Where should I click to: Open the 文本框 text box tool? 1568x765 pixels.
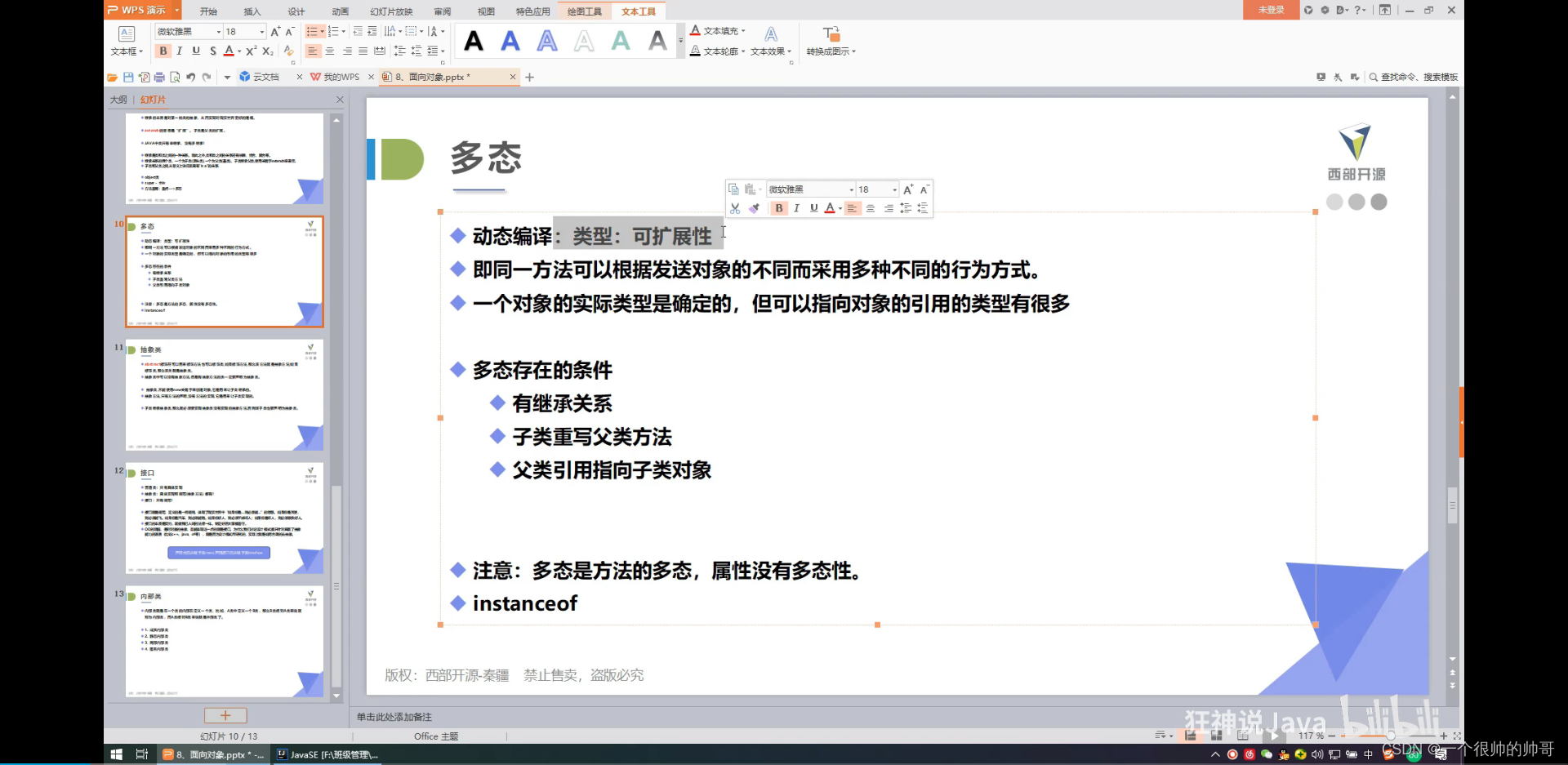click(x=127, y=41)
